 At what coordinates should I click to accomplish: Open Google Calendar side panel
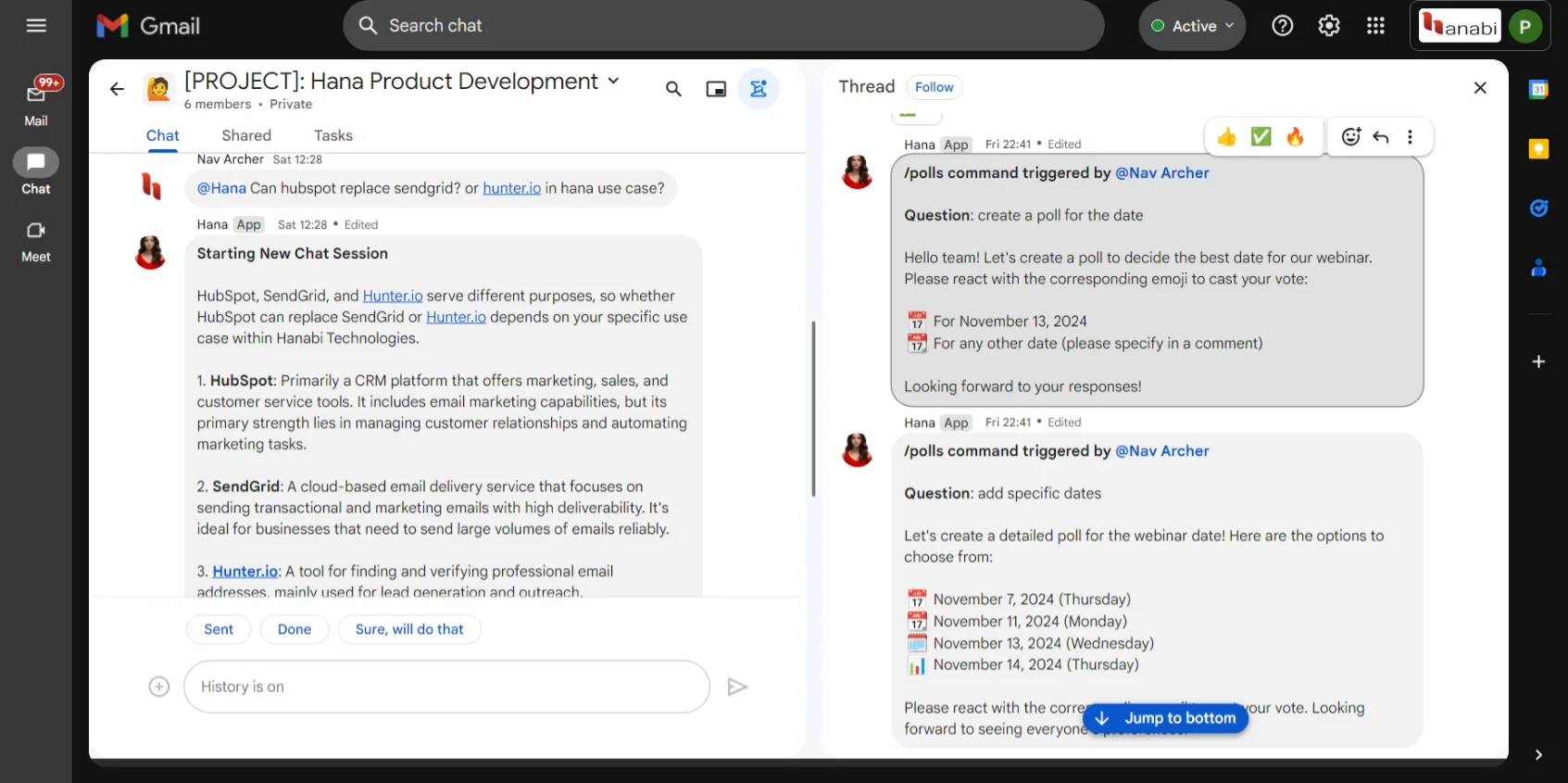[x=1538, y=90]
